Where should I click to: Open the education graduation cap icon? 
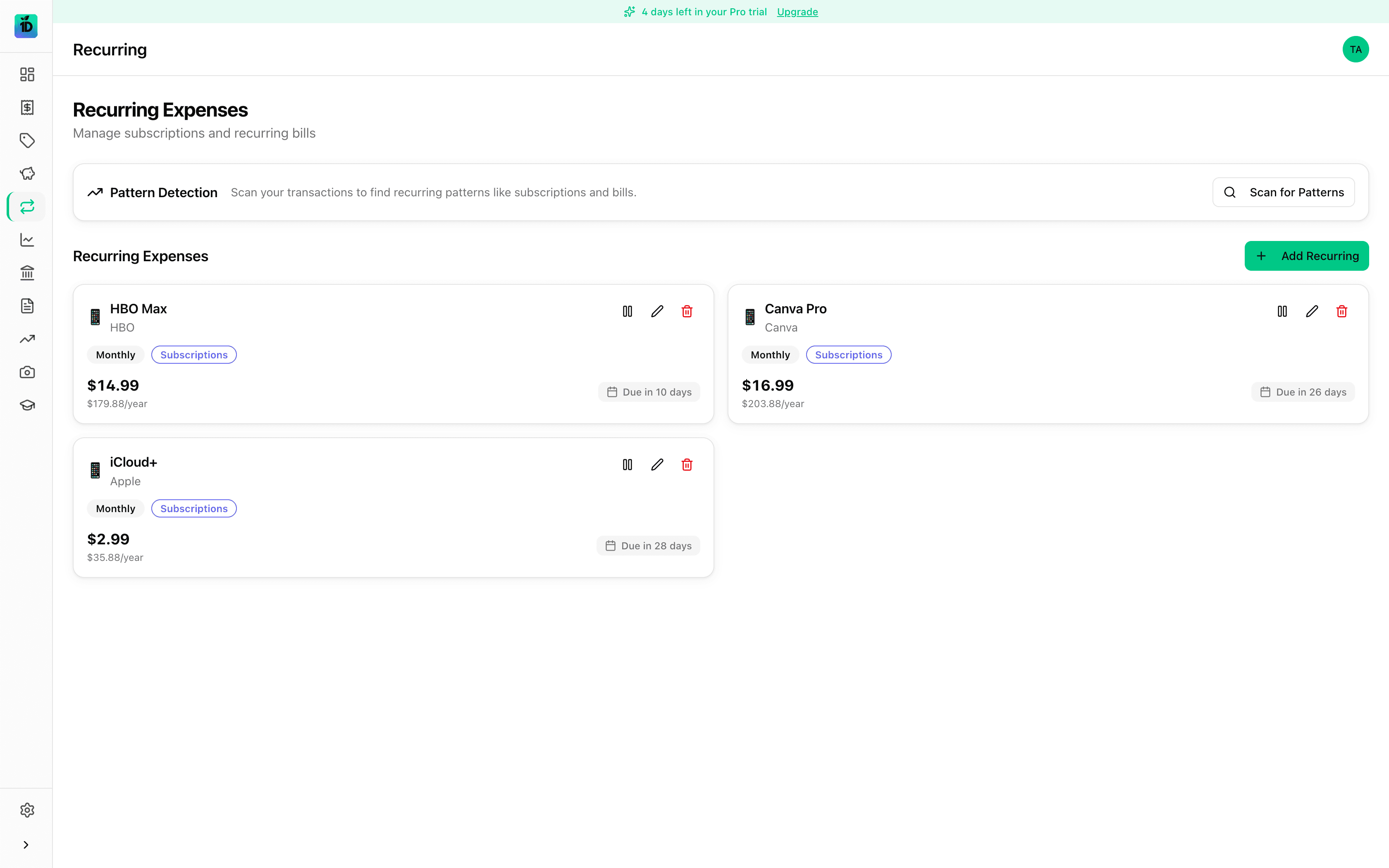pos(26,405)
